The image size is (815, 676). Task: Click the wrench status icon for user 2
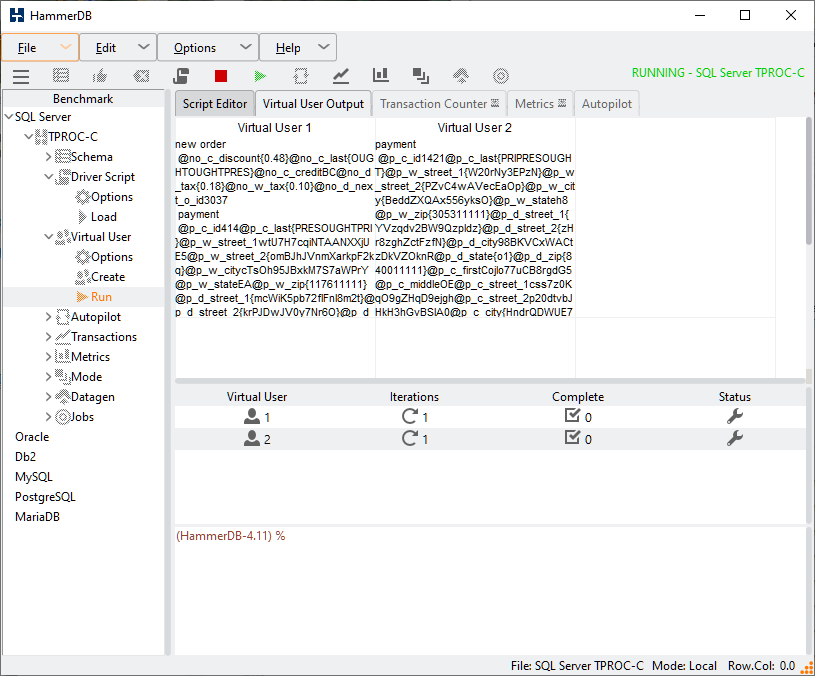click(734, 439)
